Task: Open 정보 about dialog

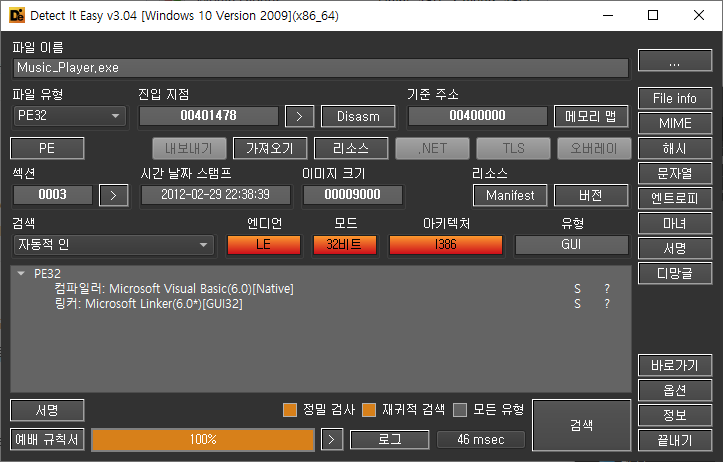Action: [x=675, y=415]
